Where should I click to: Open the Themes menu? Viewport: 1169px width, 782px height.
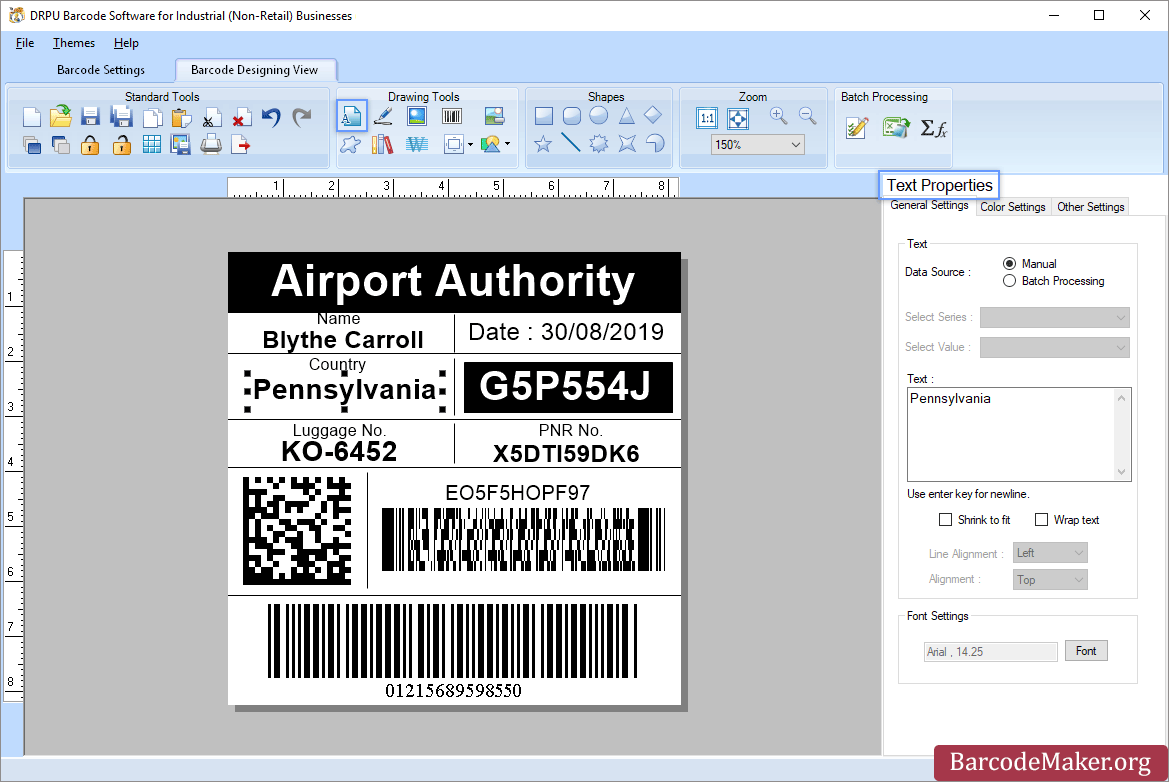(74, 43)
